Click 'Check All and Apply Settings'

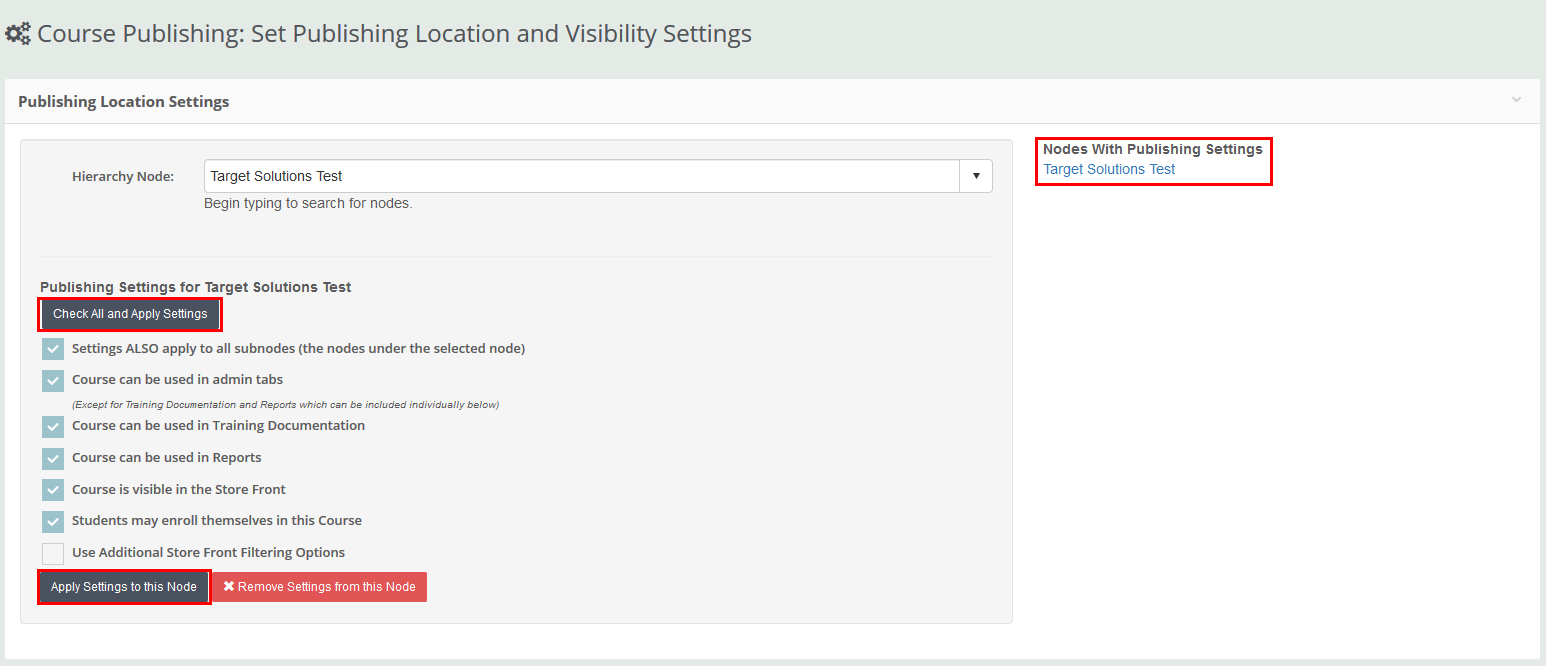click(130, 314)
